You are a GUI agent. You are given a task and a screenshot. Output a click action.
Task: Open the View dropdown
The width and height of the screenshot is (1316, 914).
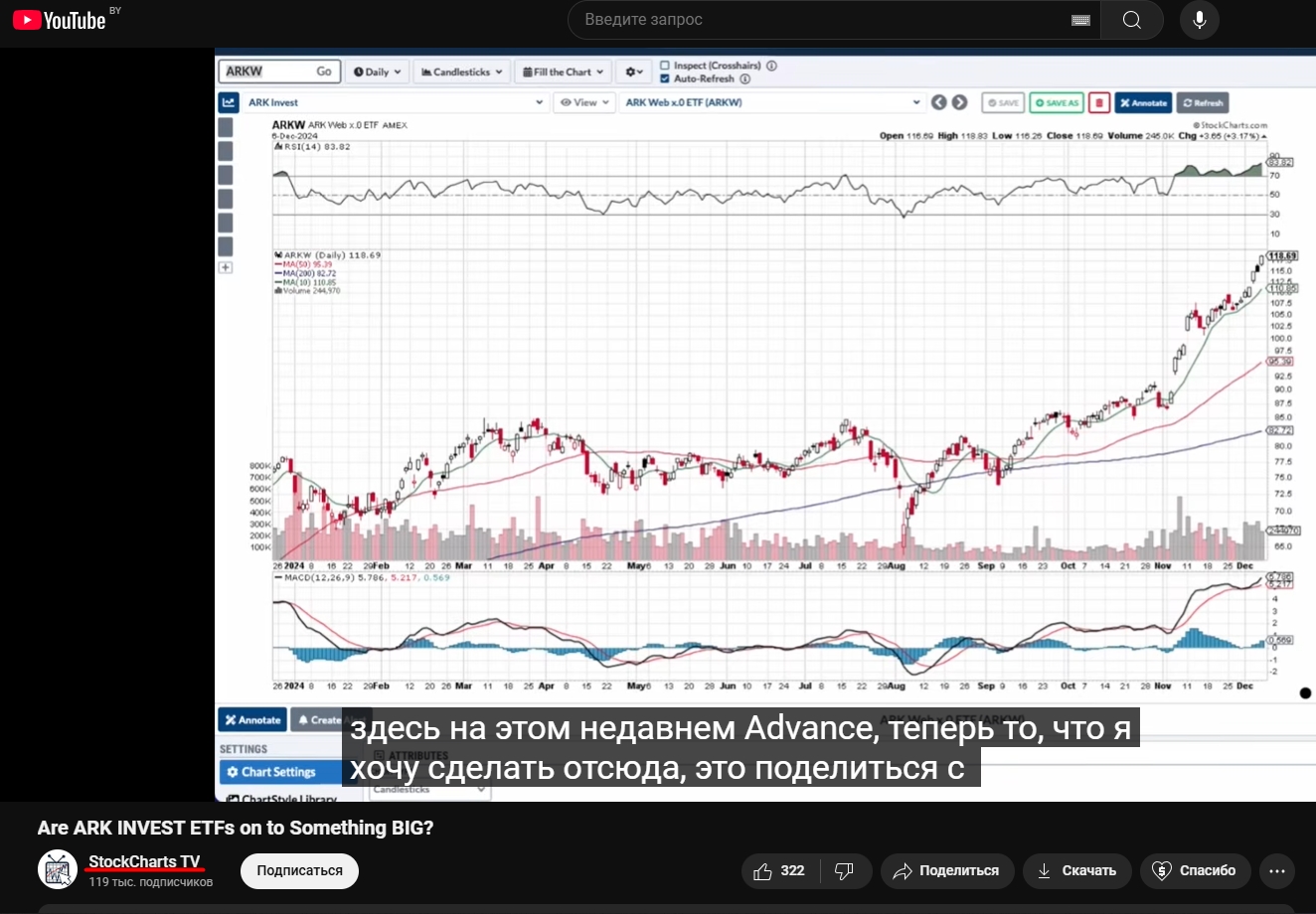583,102
